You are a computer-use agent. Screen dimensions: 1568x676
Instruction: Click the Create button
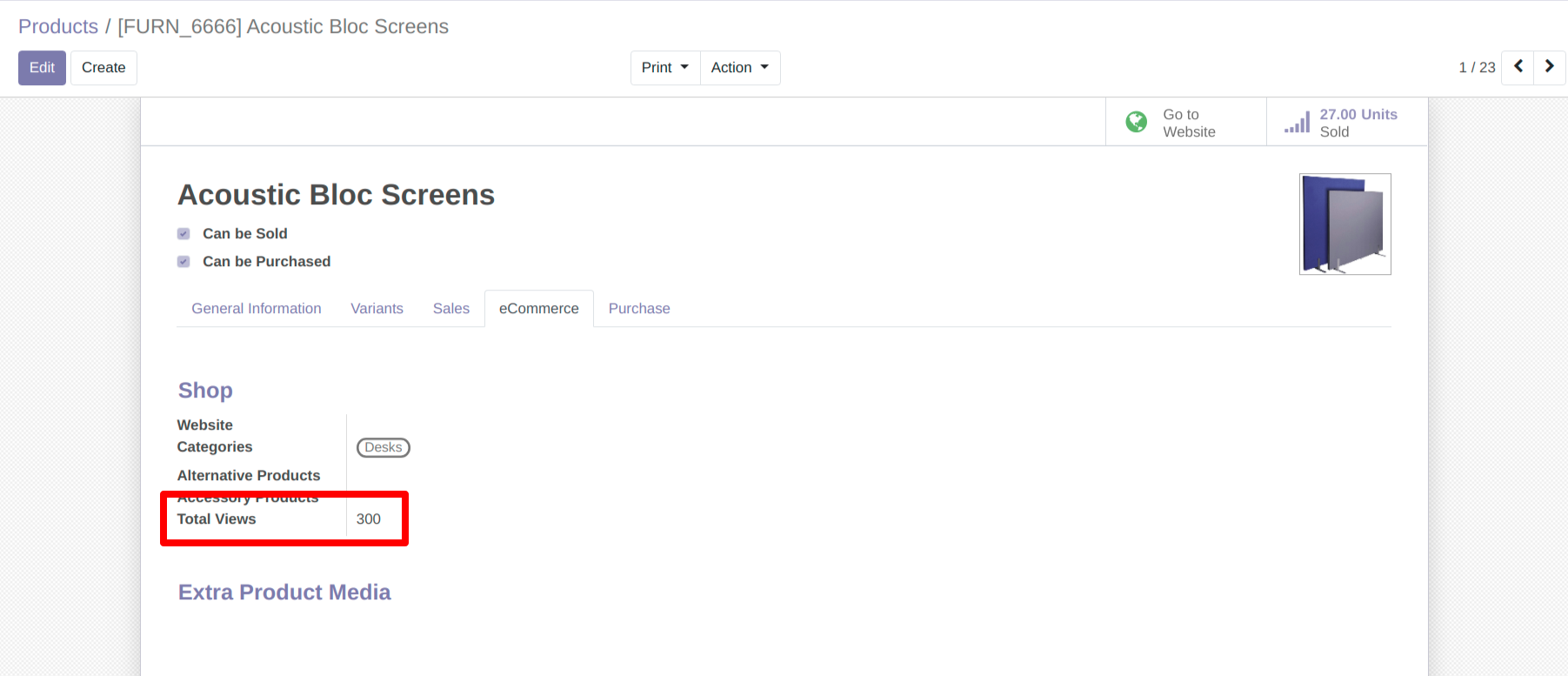point(103,68)
